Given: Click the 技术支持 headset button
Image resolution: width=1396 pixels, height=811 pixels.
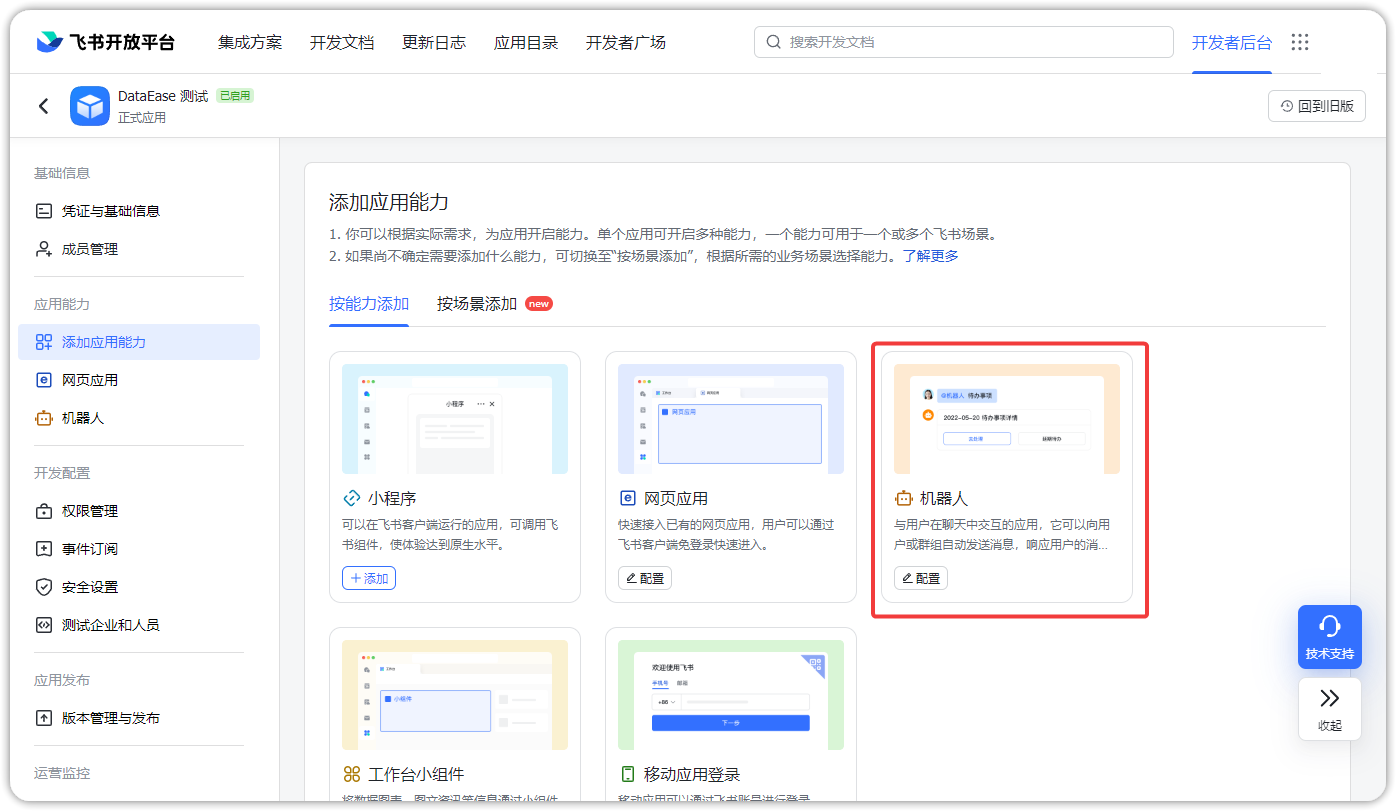Looking at the screenshot, I should click(x=1330, y=637).
